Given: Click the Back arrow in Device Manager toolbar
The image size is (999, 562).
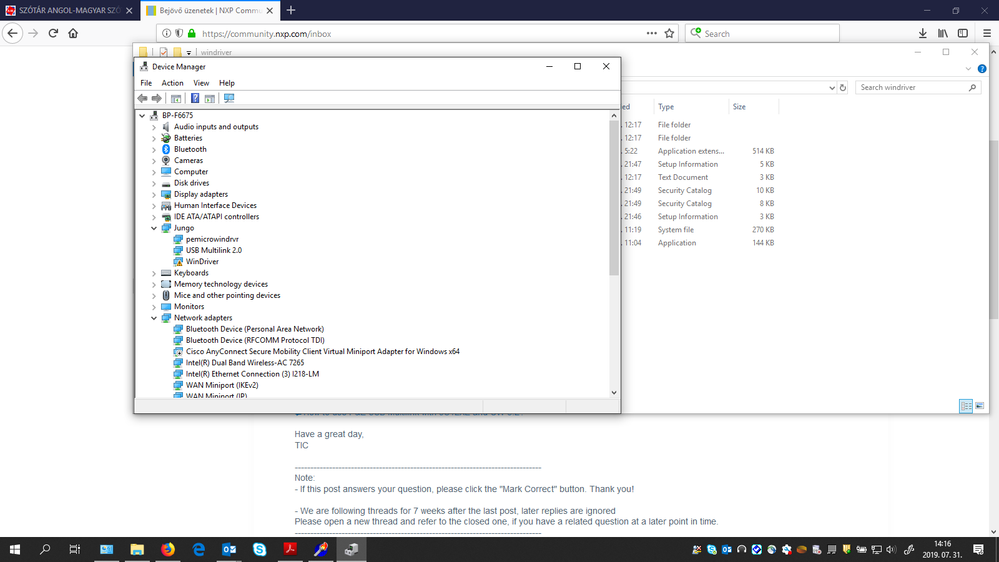Looking at the screenshot, I should 142,98.
